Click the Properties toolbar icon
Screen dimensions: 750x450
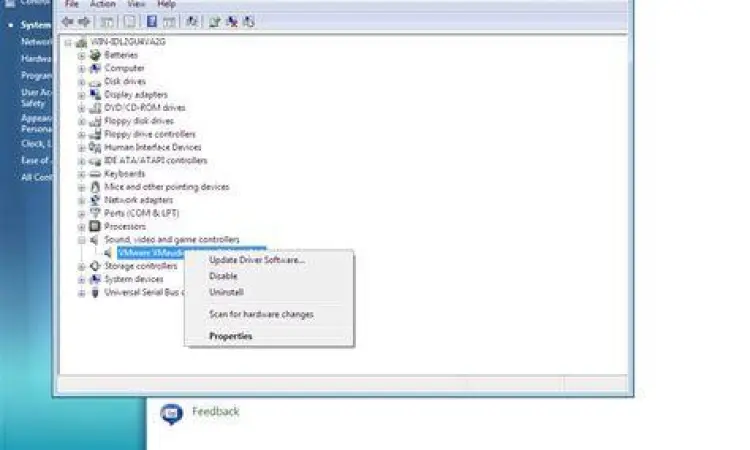130,22
